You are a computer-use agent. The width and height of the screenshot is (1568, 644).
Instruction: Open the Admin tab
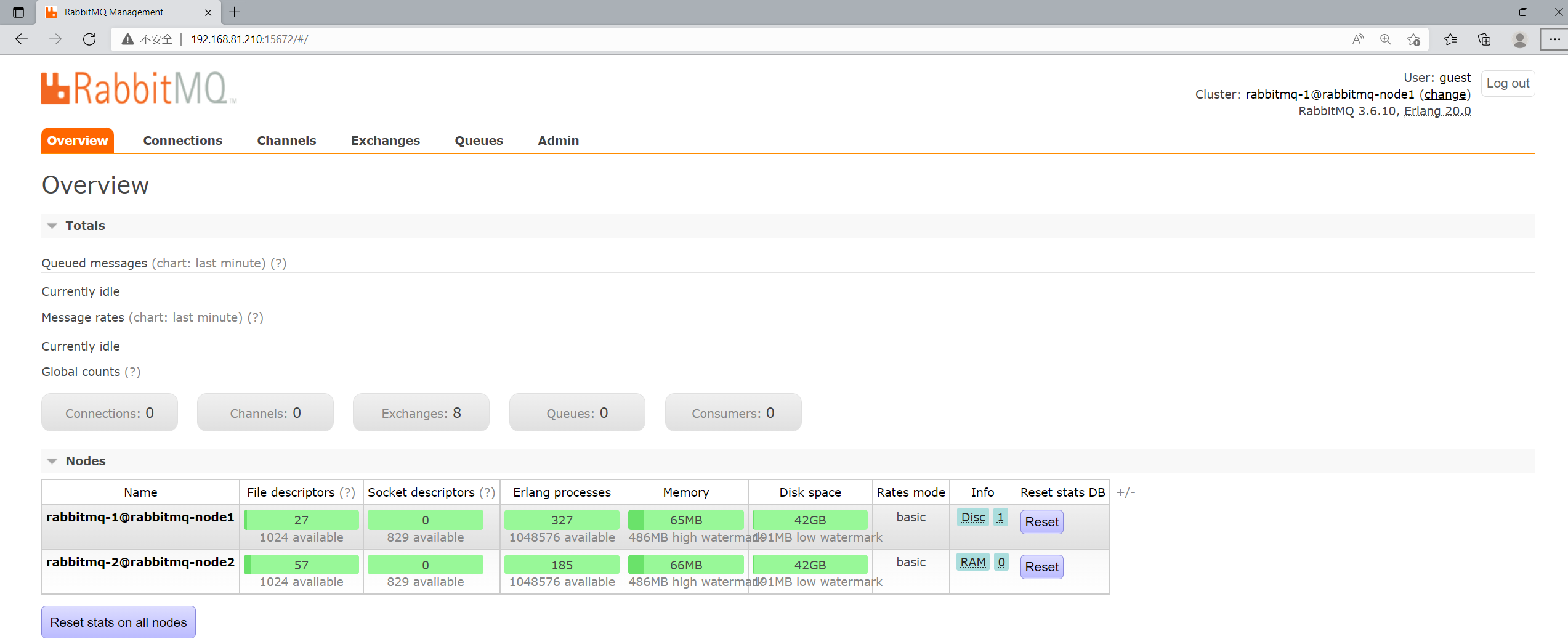(x=559, y=141)
